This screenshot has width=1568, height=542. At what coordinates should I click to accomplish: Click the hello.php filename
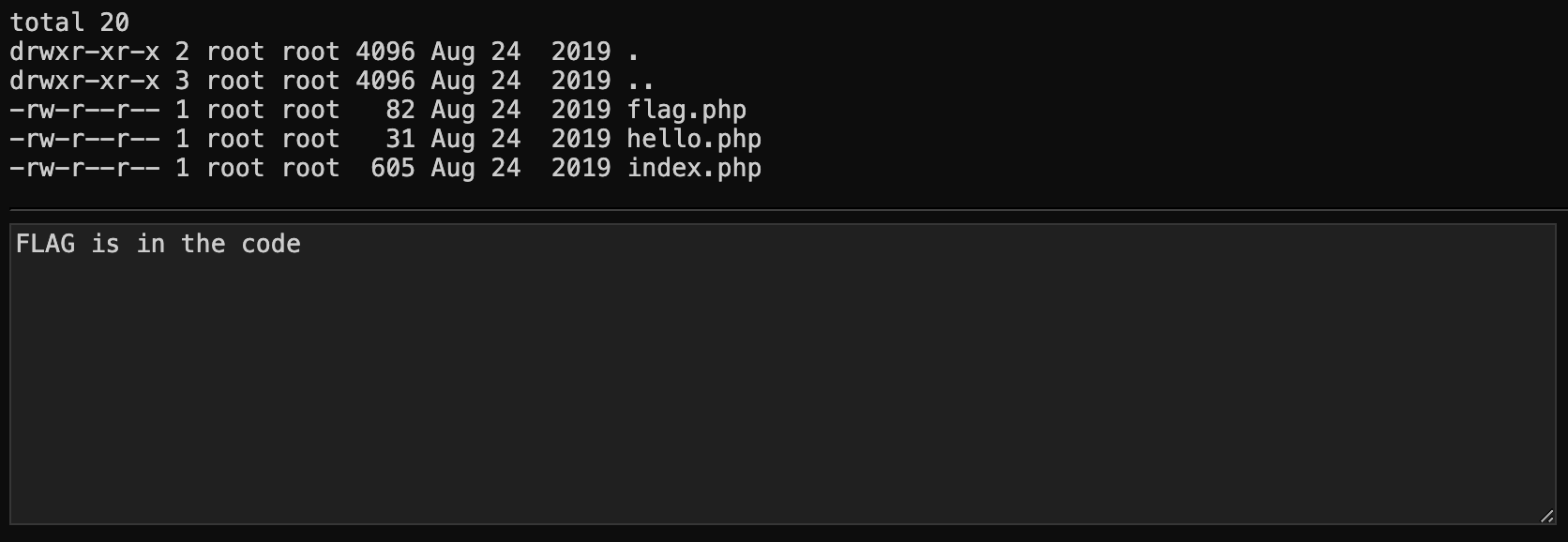click(x=694, y=139)
